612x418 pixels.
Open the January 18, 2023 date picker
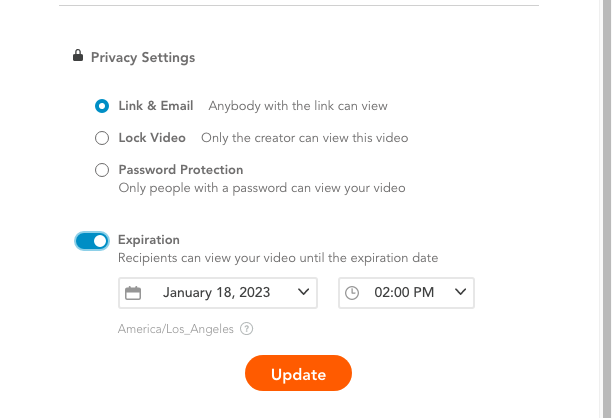click(x=218, y=293)
